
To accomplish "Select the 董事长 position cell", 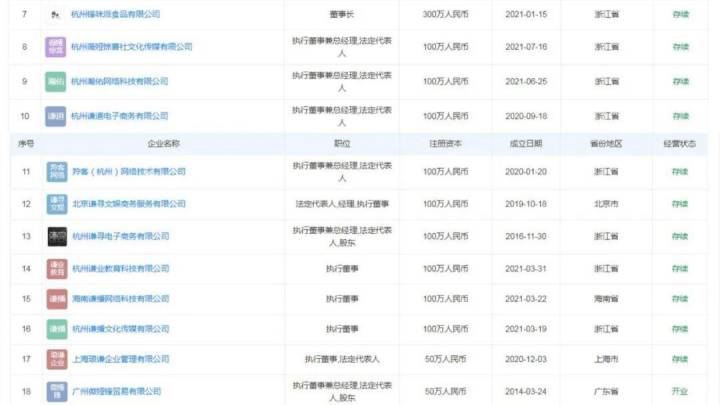I will [342, 14].
